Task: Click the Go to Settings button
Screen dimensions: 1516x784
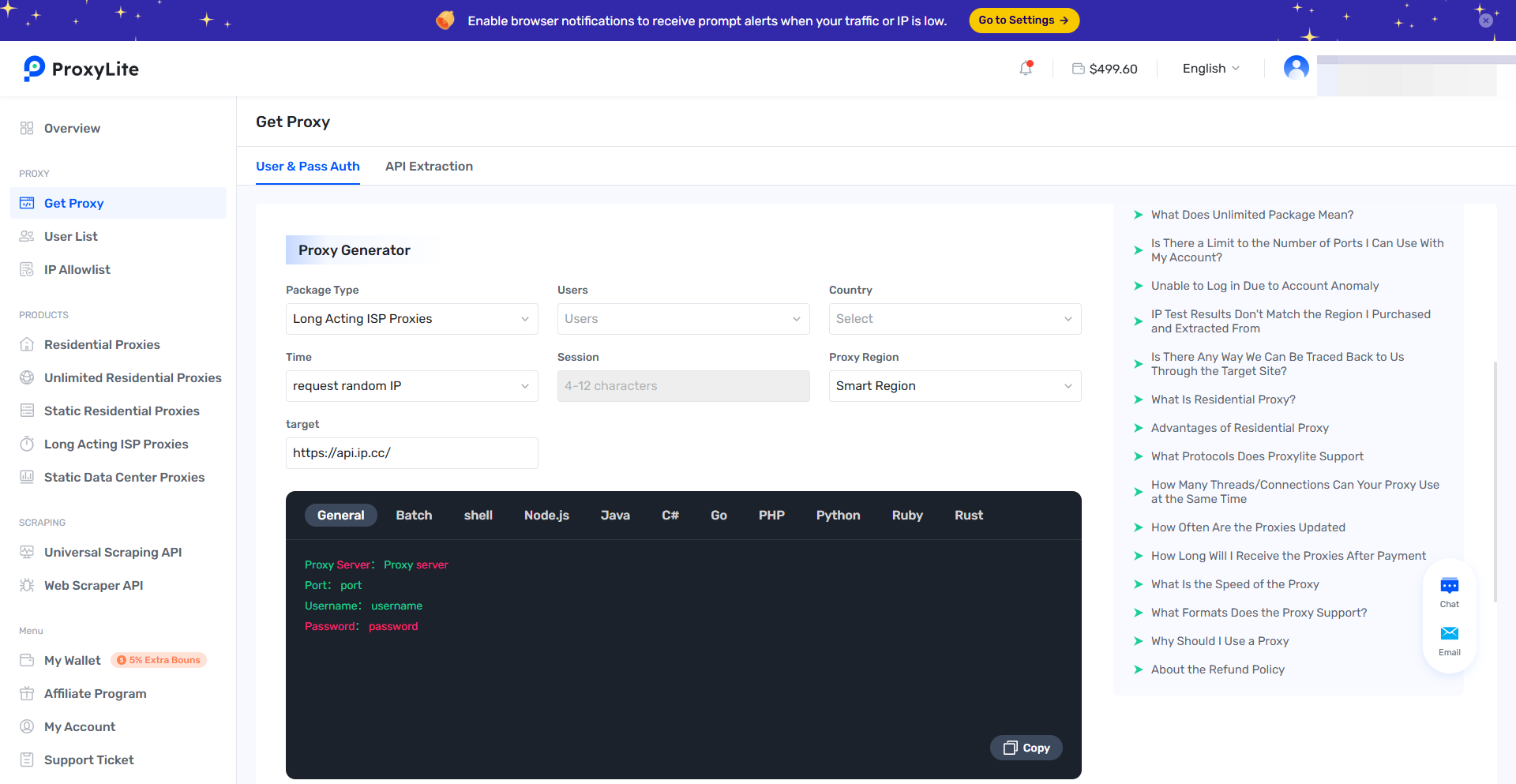Action: [x=1023, y=21]
